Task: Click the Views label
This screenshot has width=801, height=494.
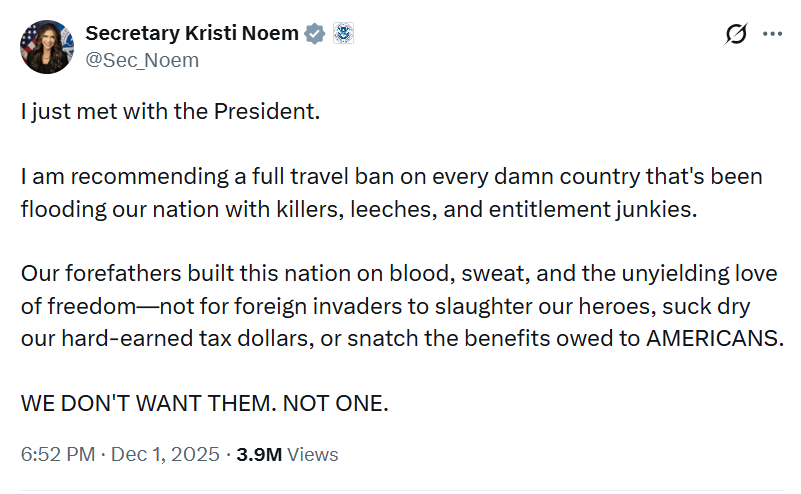Action: click(x=313, y=454)
